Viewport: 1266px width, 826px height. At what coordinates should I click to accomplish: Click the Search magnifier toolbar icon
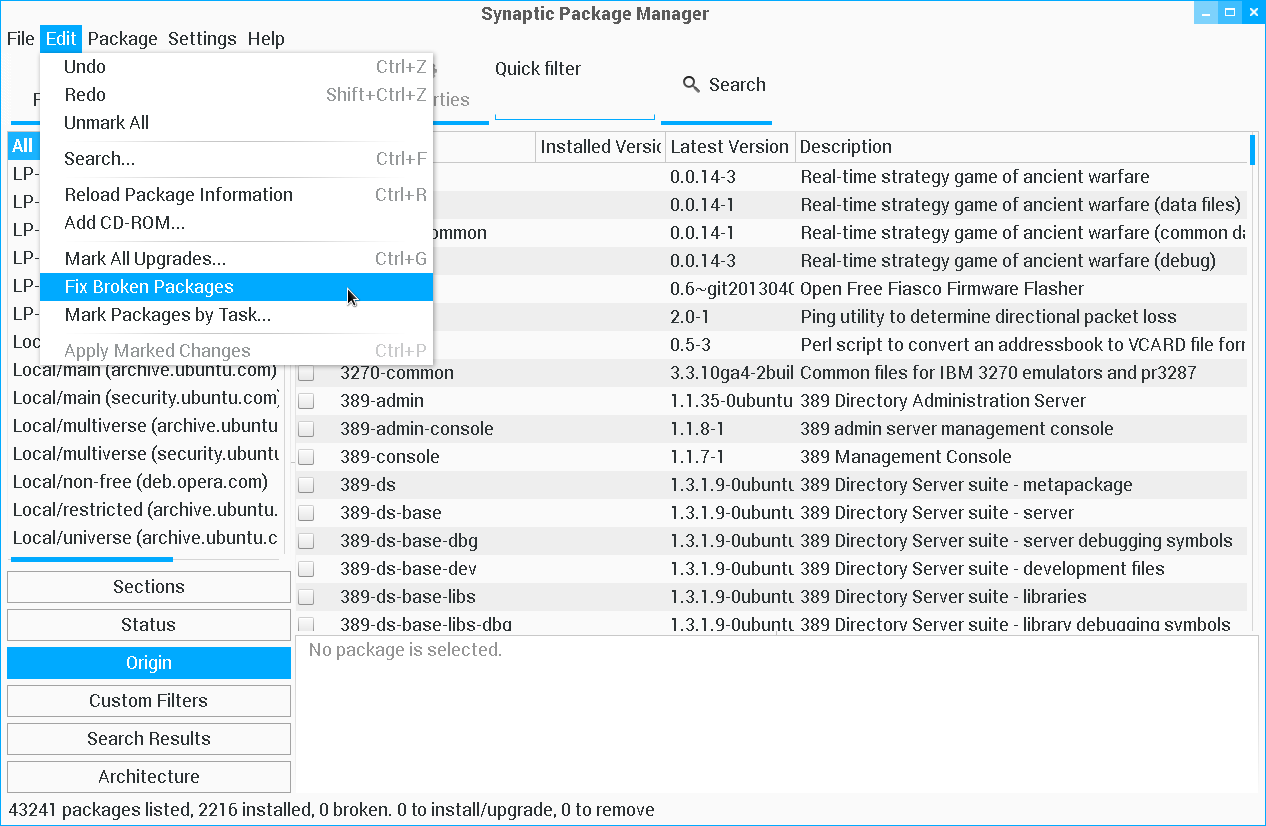pyautogui.click(x=691, y=85)
